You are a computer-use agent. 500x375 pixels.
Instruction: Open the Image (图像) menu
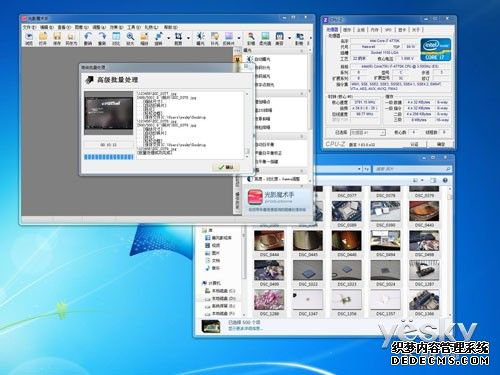click(x=81, y=27)
